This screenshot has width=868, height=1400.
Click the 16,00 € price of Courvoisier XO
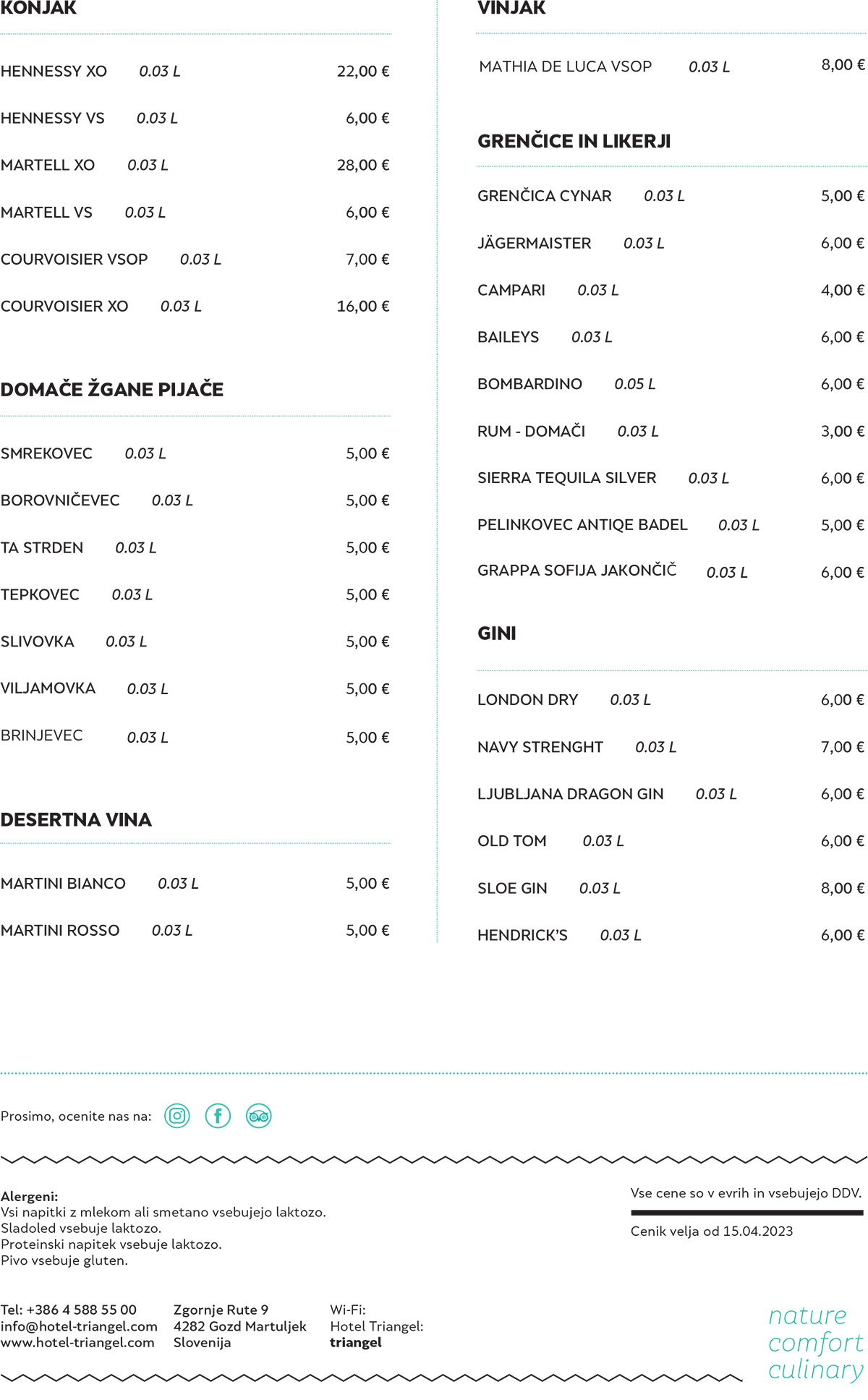click(x=363, y=307)
